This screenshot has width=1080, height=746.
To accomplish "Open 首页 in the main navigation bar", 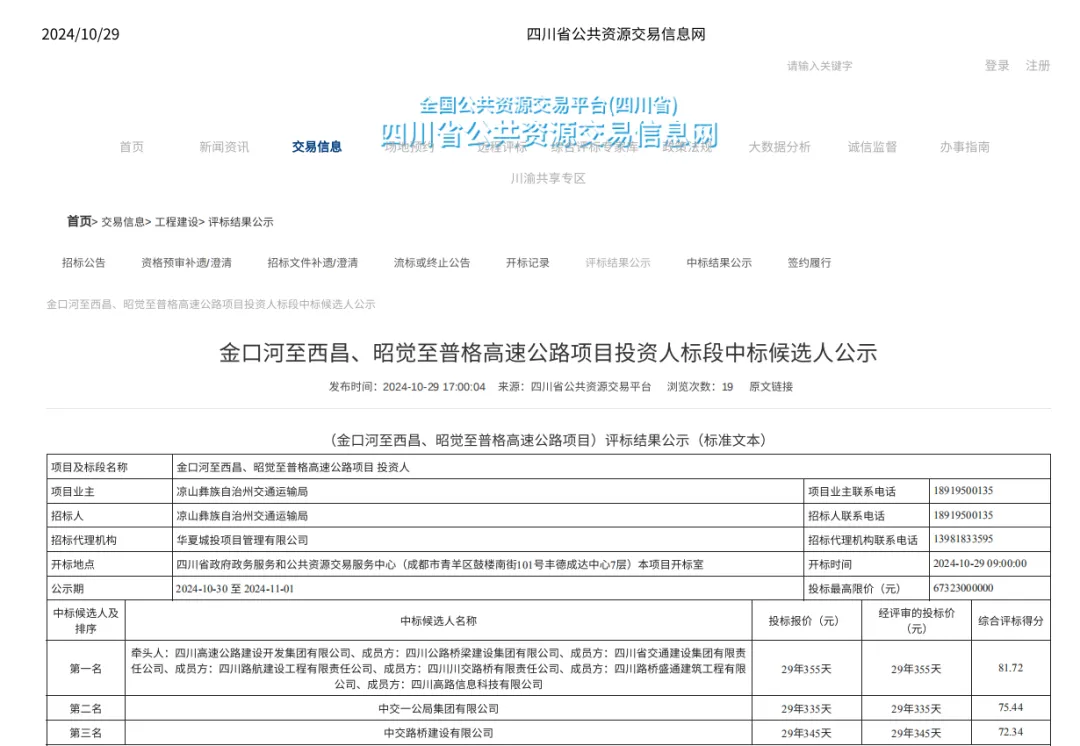I will point(132,147).
